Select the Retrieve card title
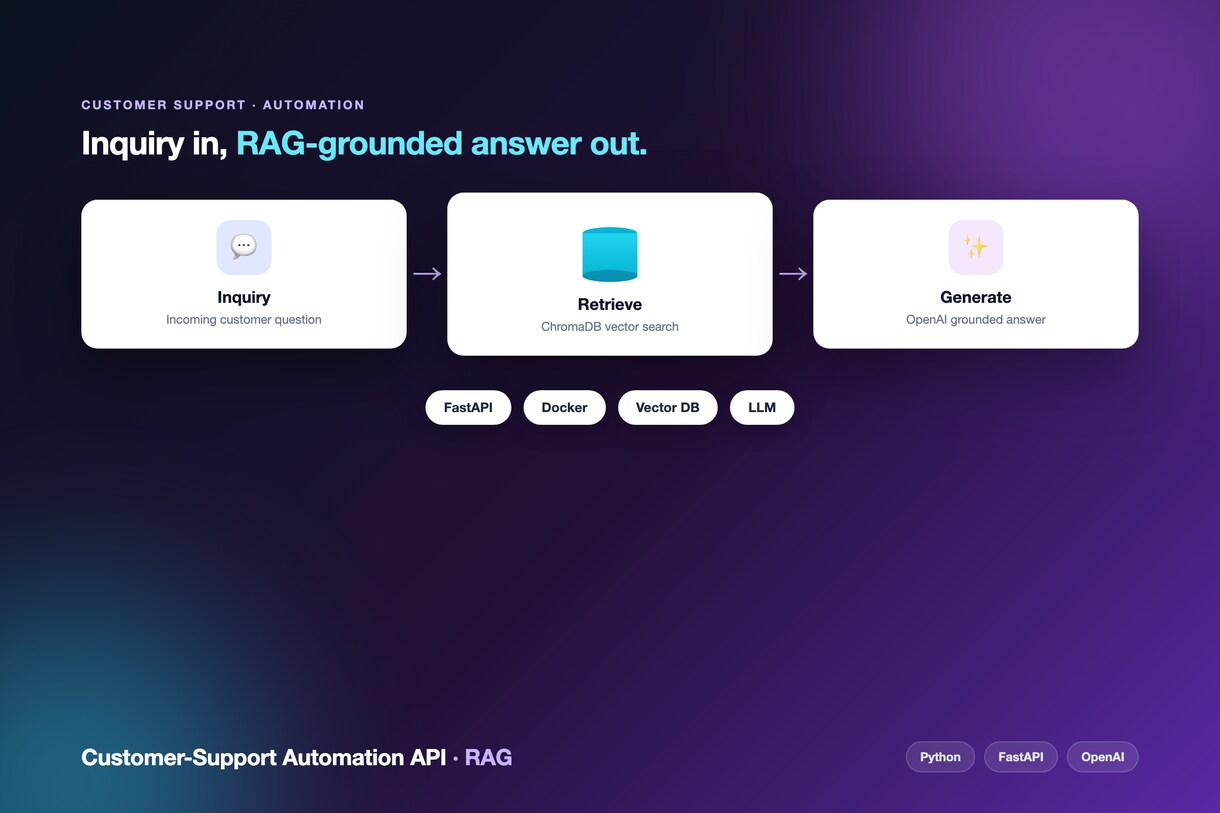 610,304
